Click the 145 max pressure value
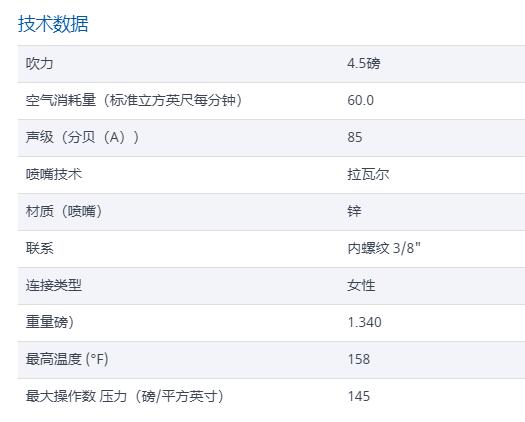Image resolution: width=525 pixels, height=422 pixels. (x=359, y=396)
